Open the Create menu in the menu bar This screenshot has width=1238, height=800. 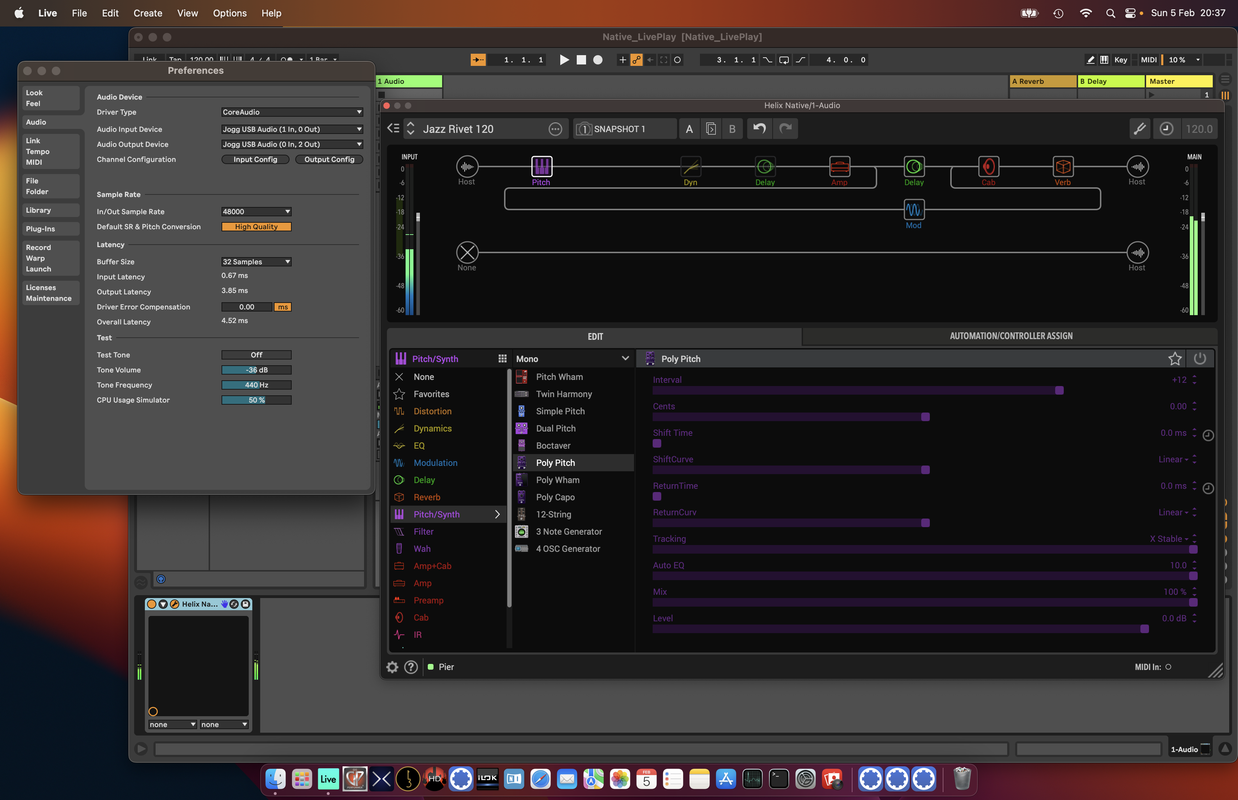pyautogui.click(x=148, y=13)
